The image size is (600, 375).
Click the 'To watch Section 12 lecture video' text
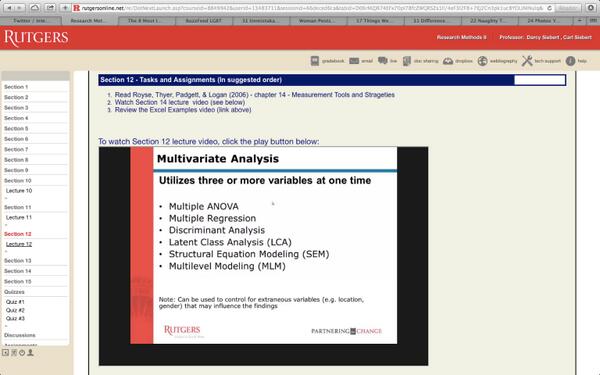pyautogui.click(x=209, y=142)
